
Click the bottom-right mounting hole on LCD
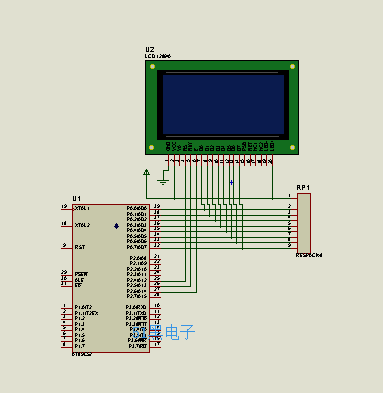(x=292, y=147)
